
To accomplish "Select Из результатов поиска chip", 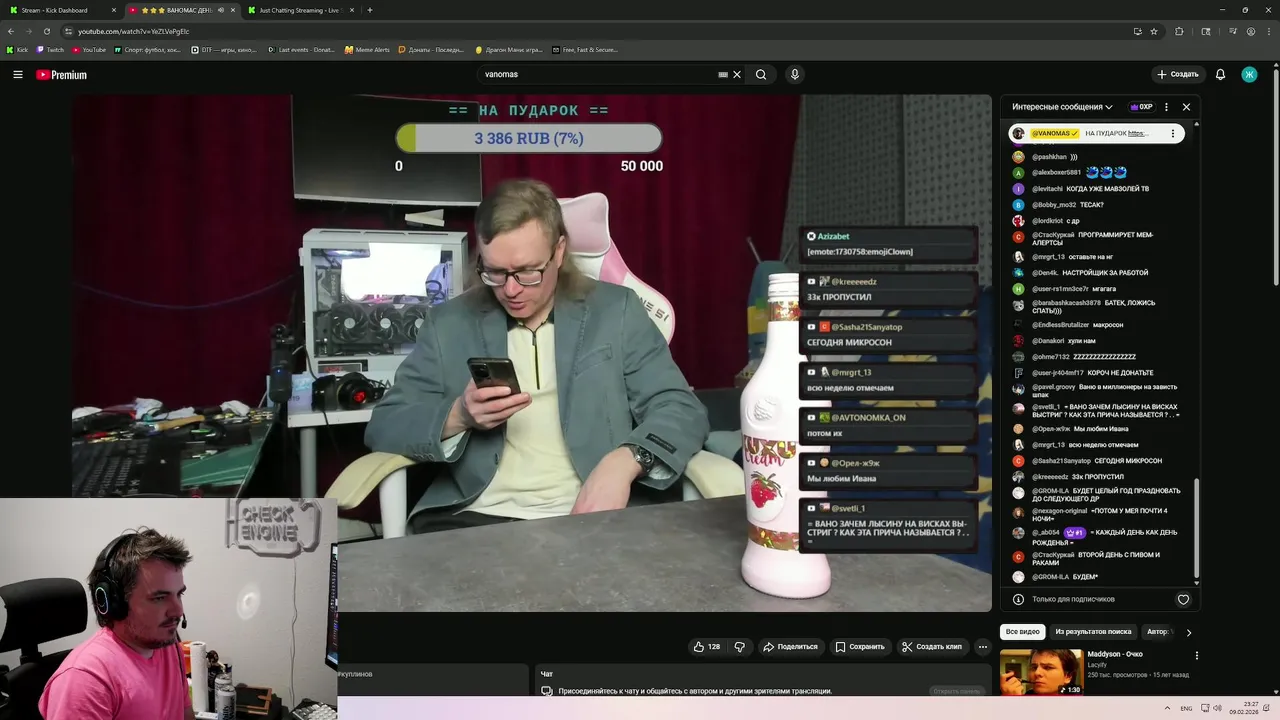I will point(1093,632).
